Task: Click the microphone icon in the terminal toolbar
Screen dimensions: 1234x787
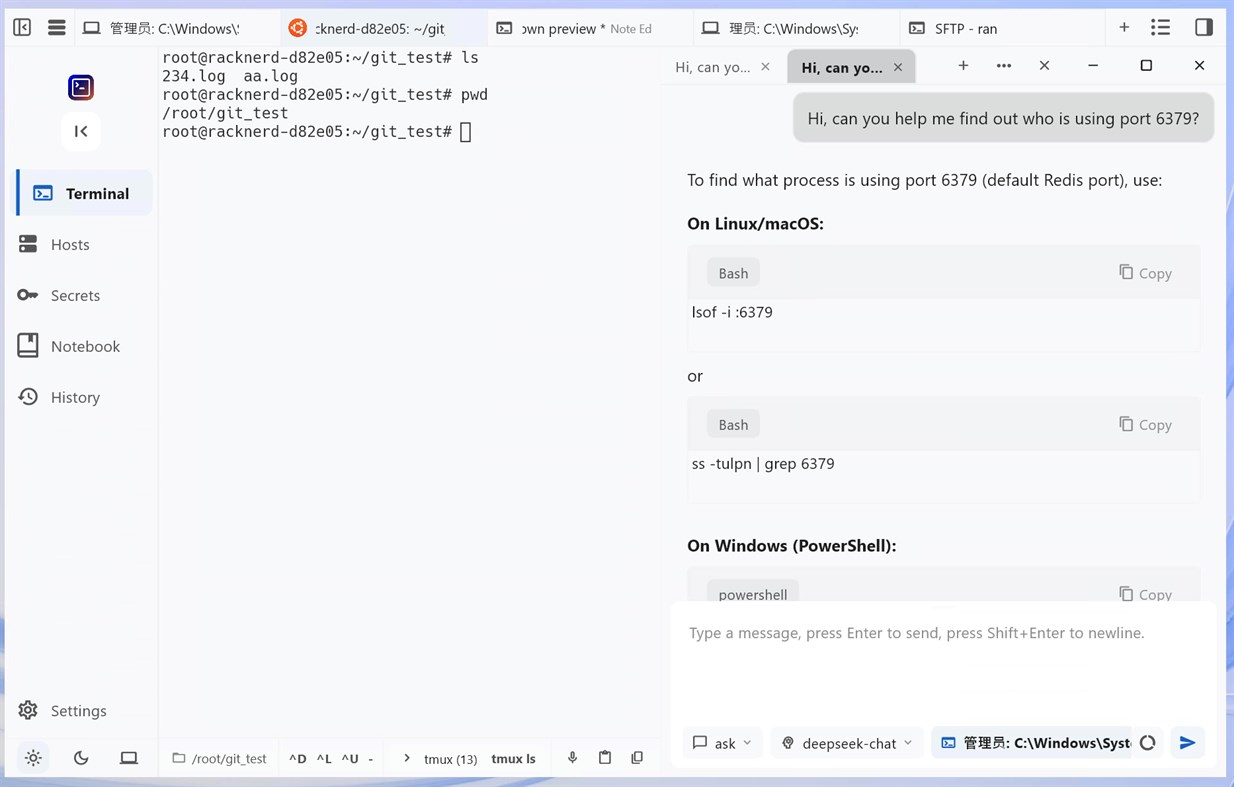Action: (x=573, y=758)
